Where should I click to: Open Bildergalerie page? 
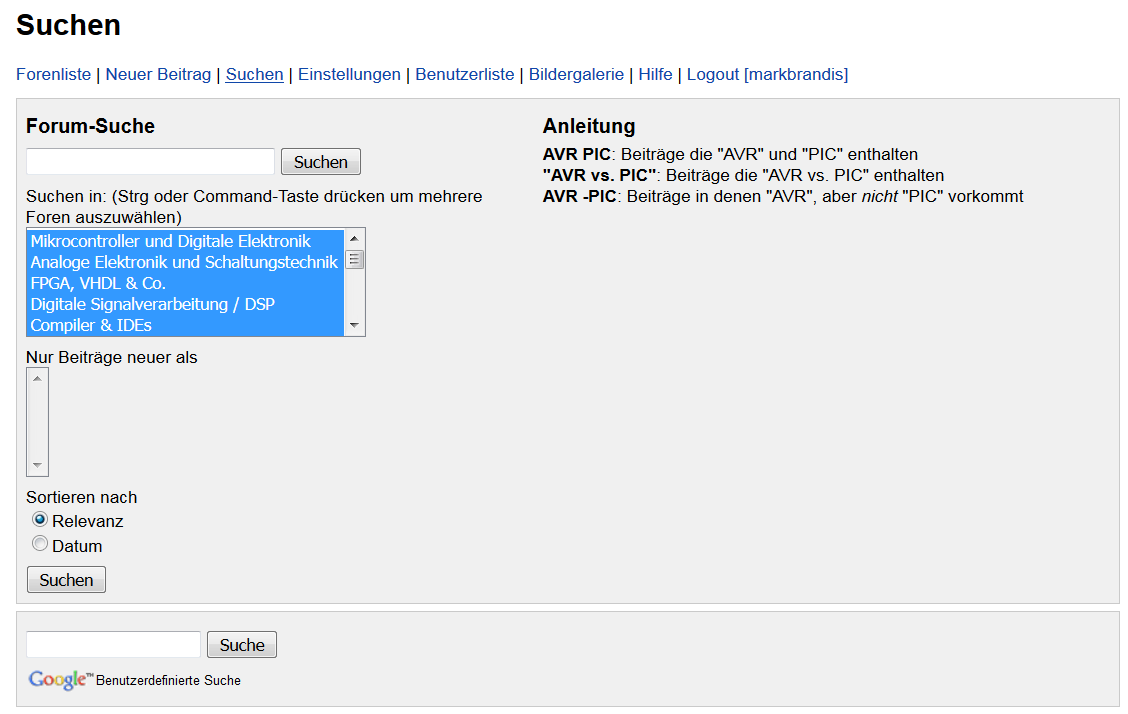[x=576, y=74]
